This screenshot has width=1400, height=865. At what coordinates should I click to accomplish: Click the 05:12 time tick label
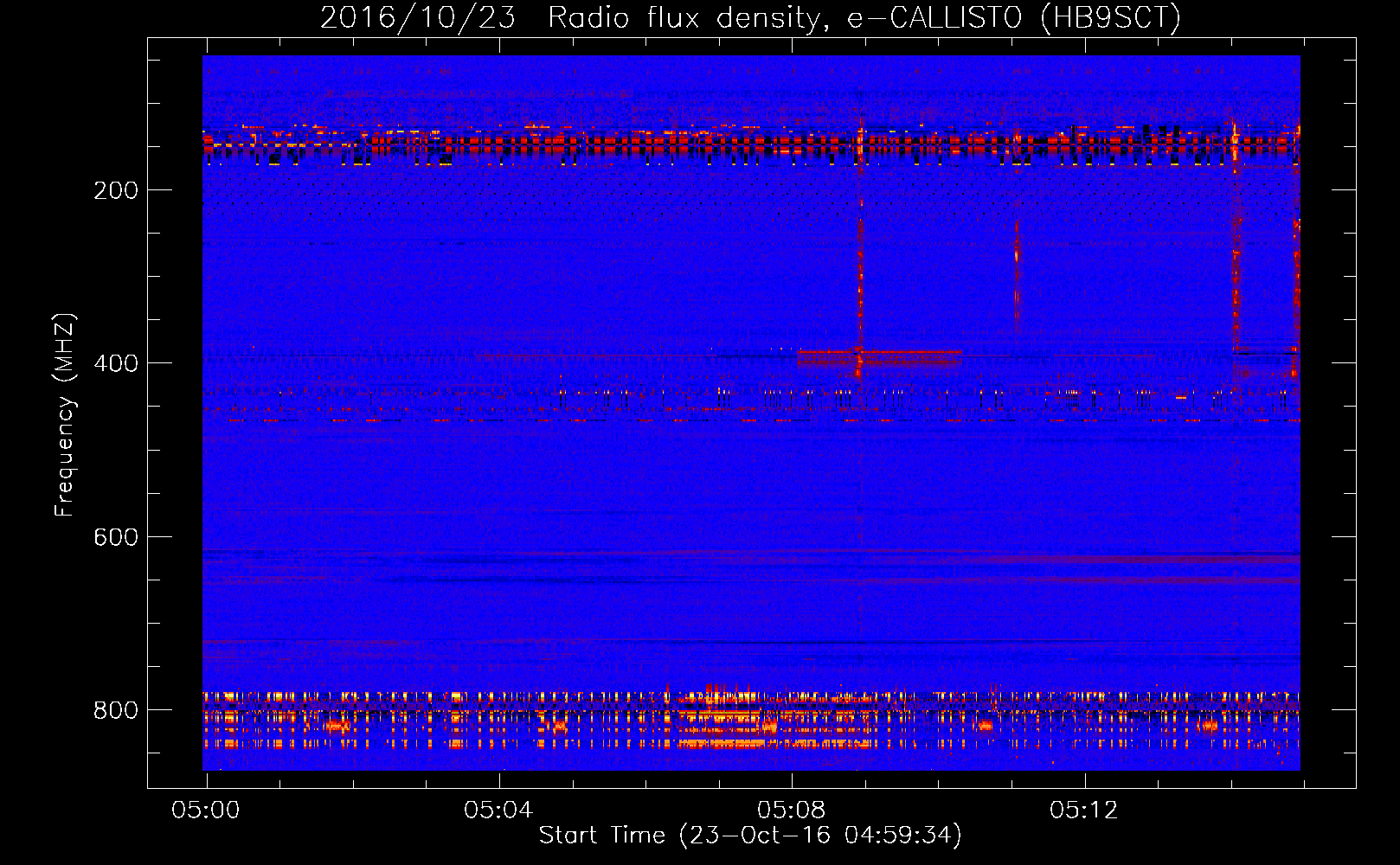[x=1084, y=811]
